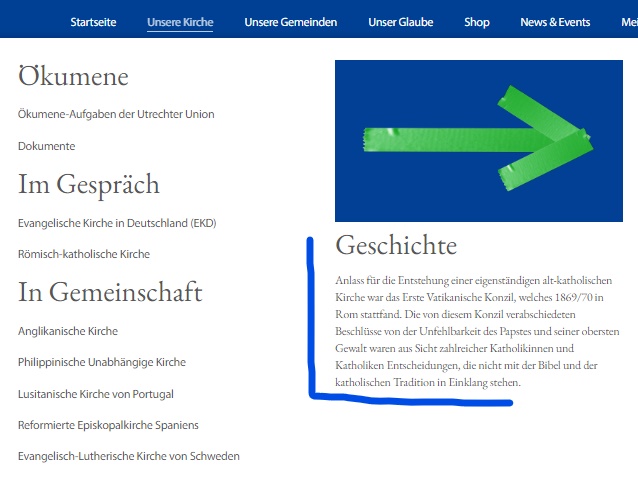This screenshot has width=638, height=490.
Task: Open the Dokumente link
Action: pyautogui.click(x=46, y=146)
